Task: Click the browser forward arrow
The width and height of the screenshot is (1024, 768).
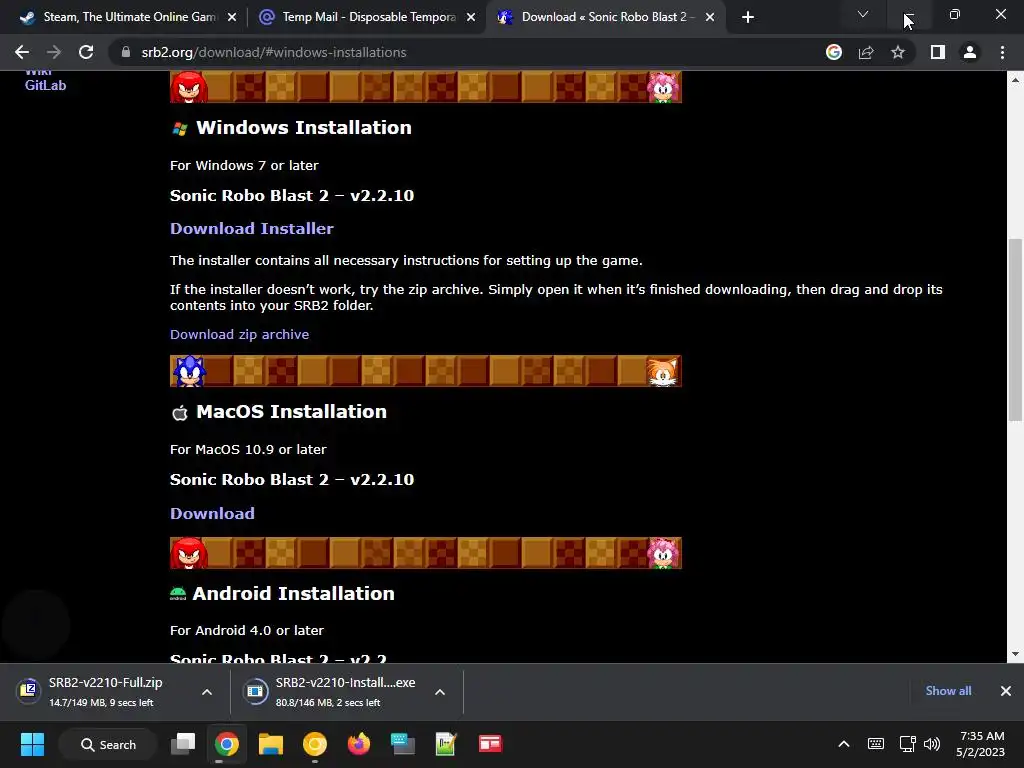Action: coord(54,52)
